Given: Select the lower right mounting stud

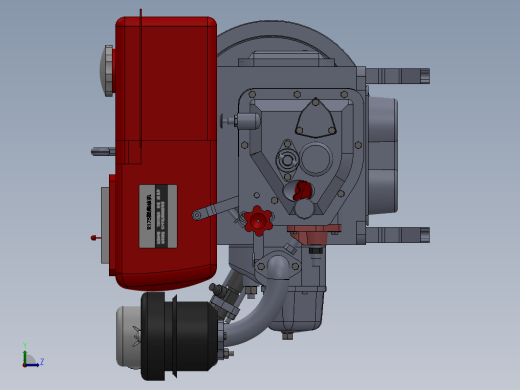Looking at the screenshot, I should 398,235.
